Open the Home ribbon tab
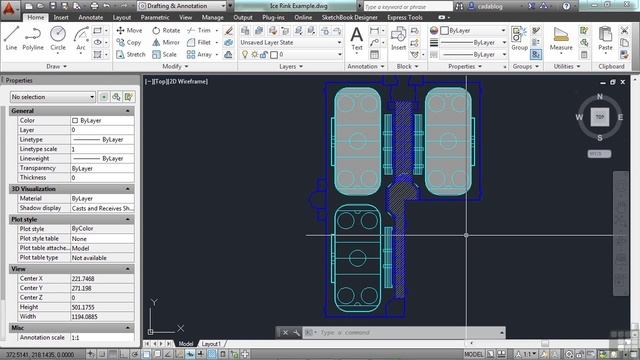Image resolution: width=640 pixels, height=360 pixels. [x=36, y=18]
